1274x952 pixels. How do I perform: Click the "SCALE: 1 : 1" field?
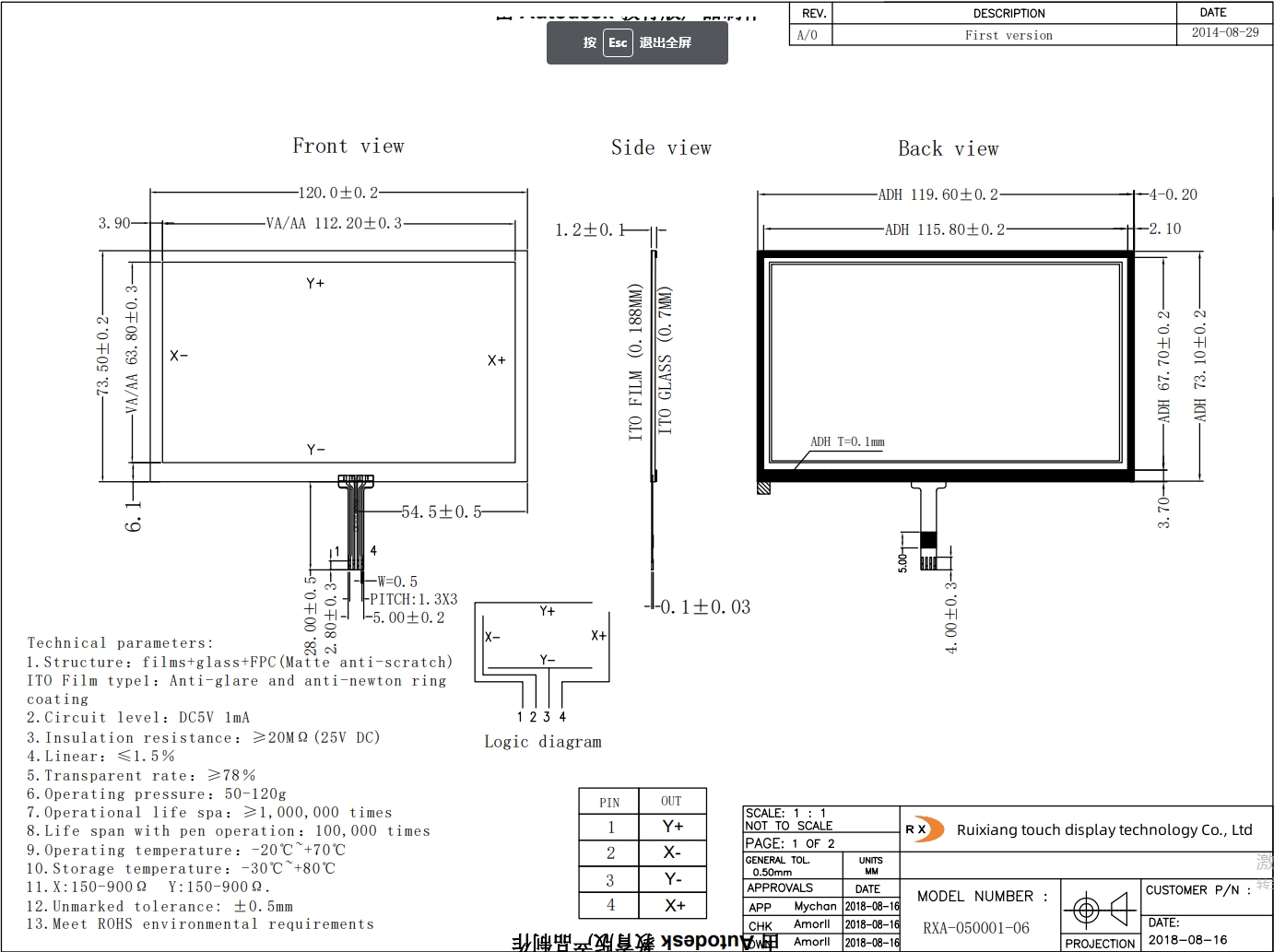click(x=786, y=813)
